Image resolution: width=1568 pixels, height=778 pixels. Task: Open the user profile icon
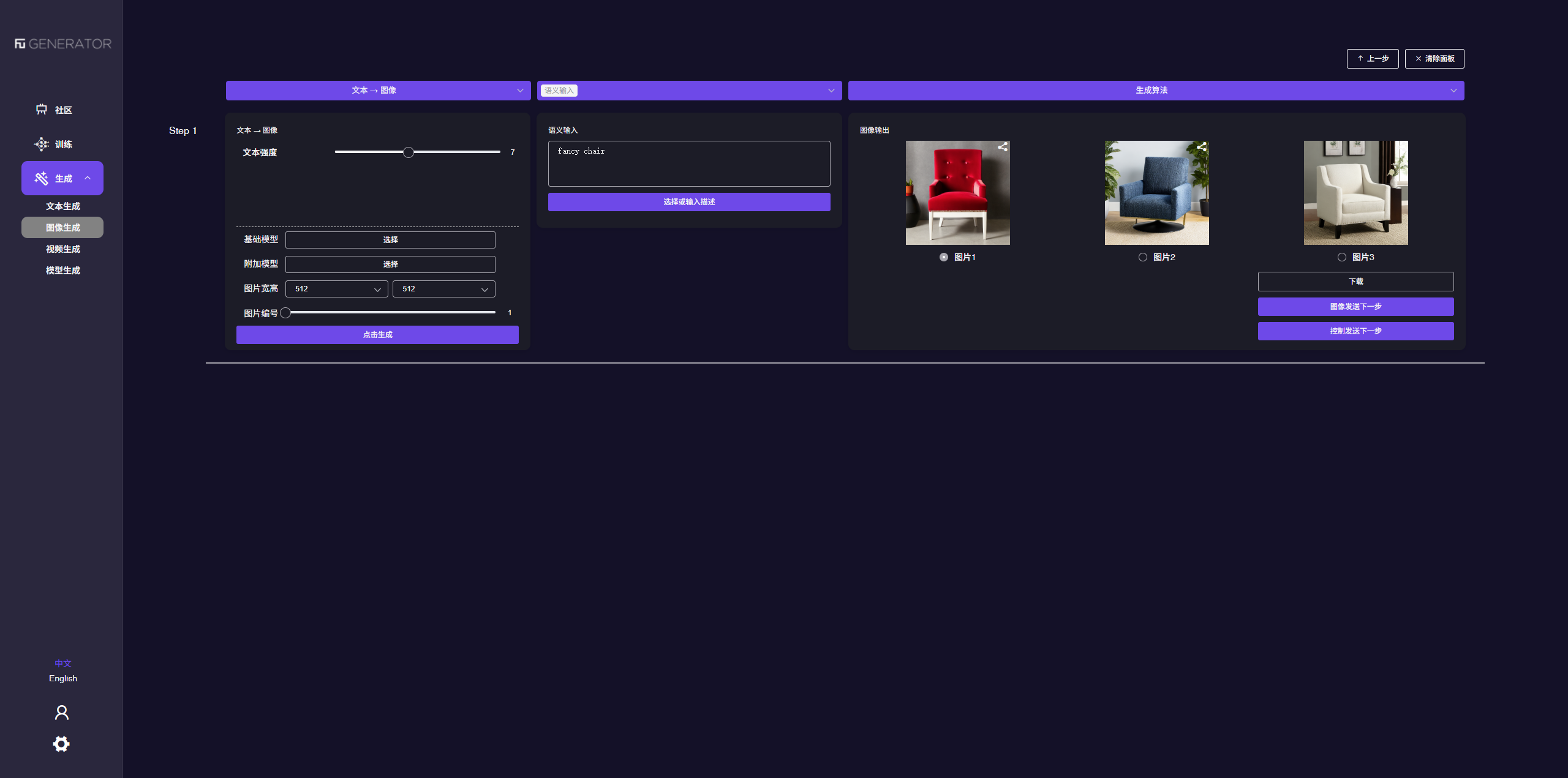pyautogui.click(x=62, y=713)
